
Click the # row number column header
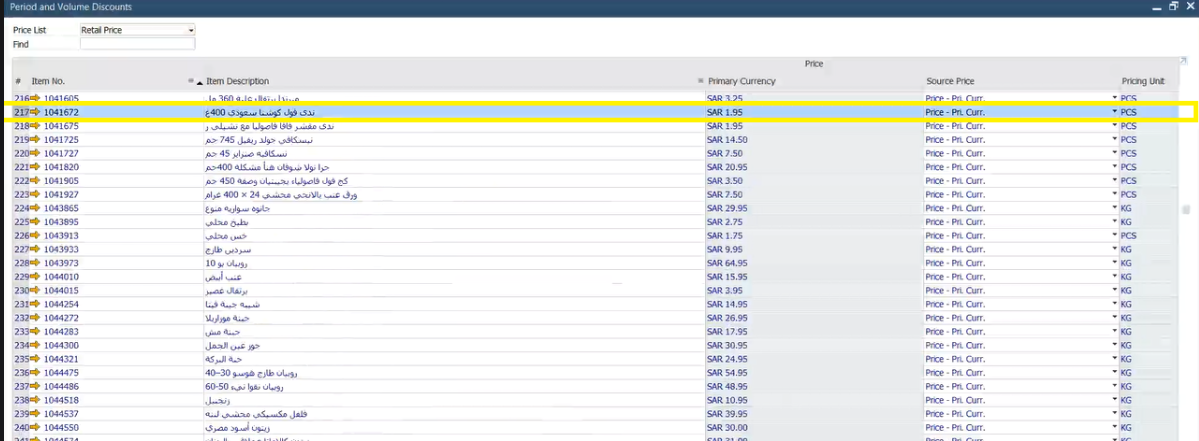[x=18, y=81]
